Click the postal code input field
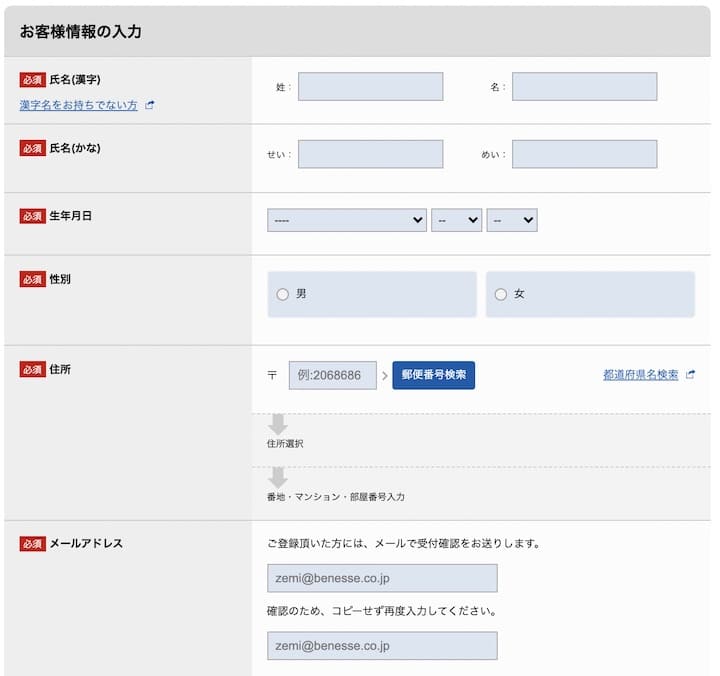 coord(332,375)
